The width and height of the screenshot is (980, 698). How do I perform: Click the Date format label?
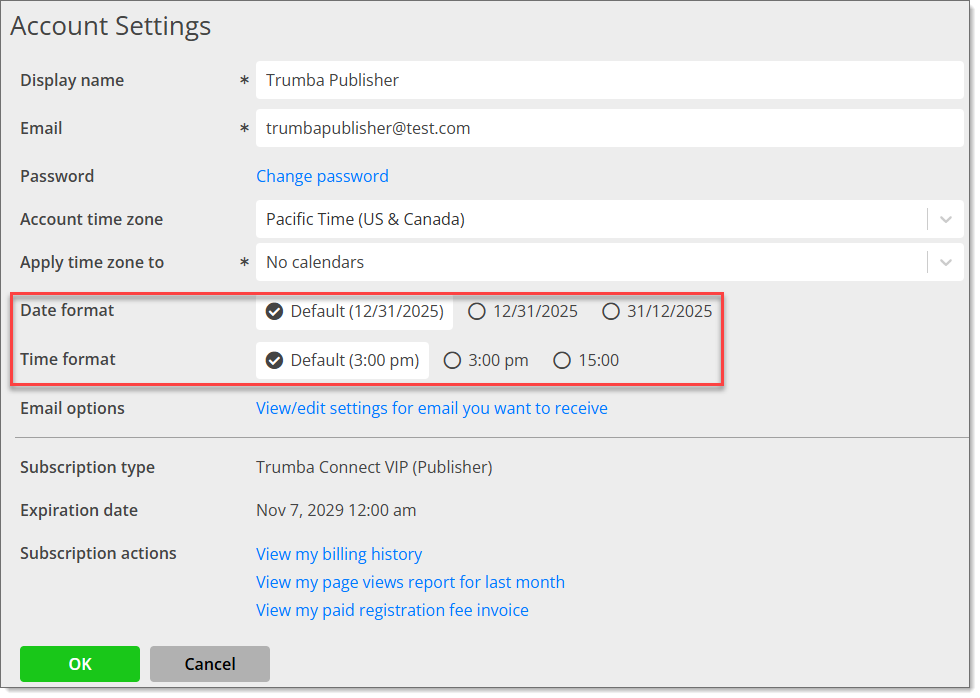point(67,311)
